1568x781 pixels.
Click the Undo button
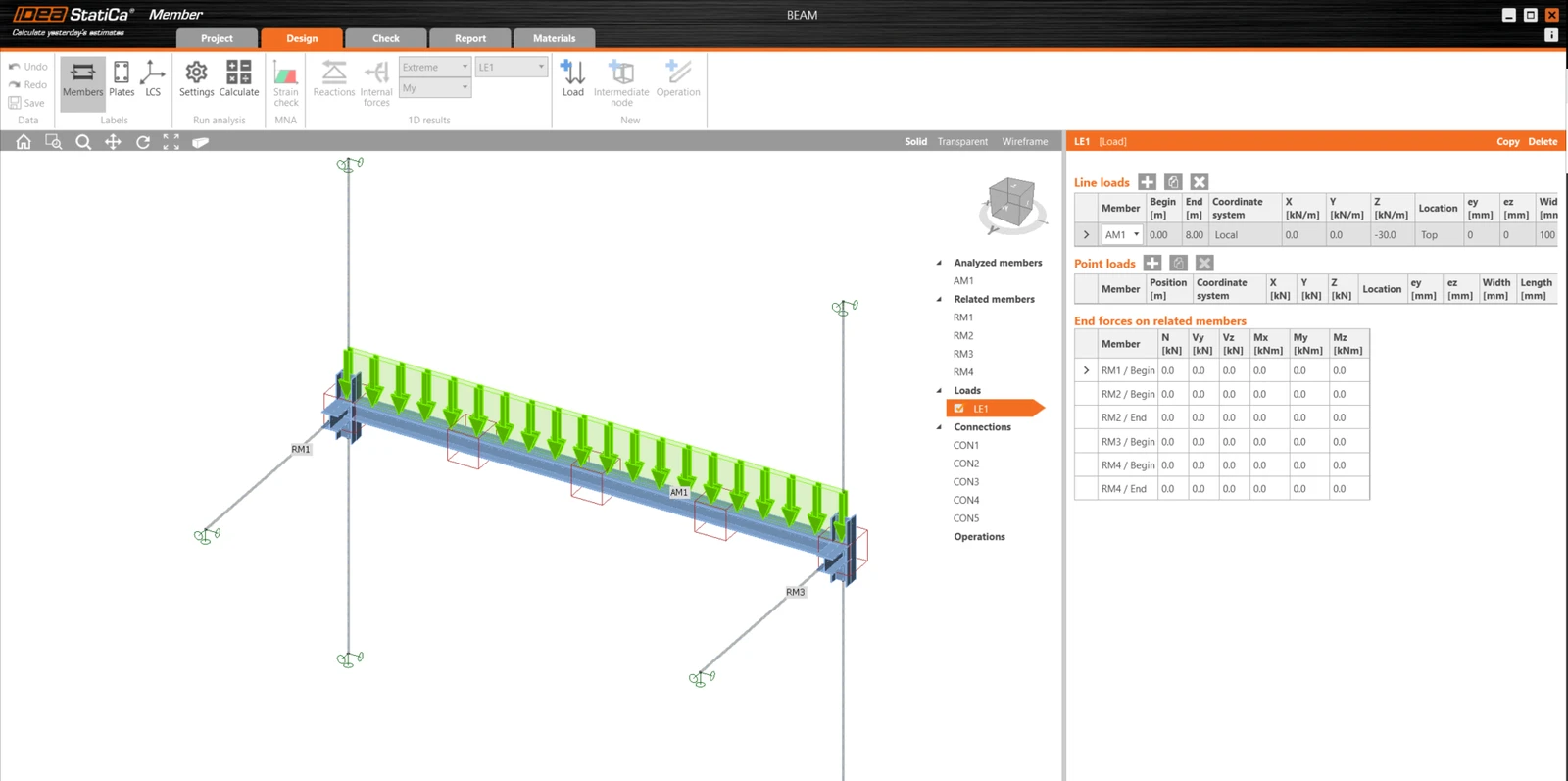click(27, 67)
